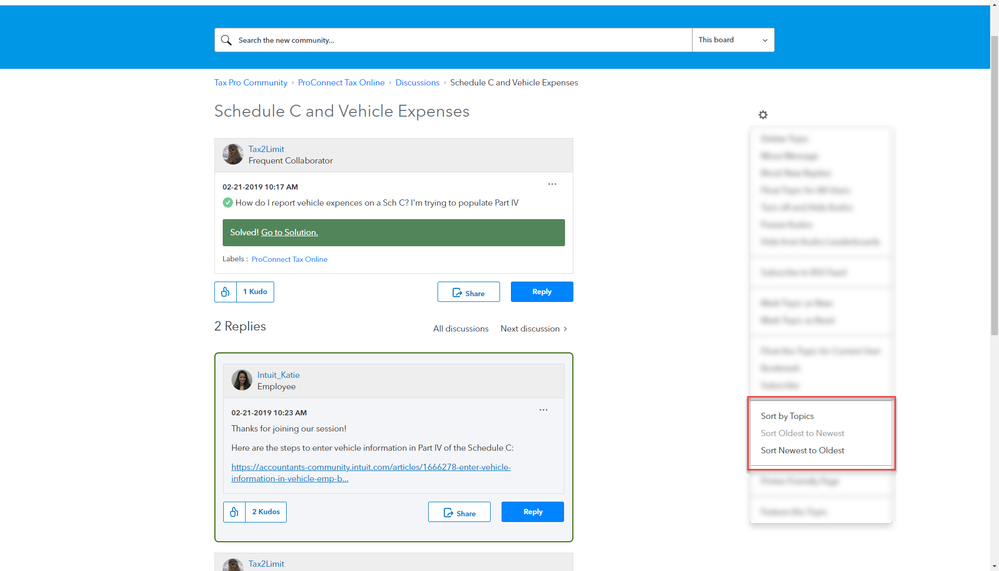This screenshot has height=571, width=999.
Task: Click 'Go to Solution.' link
Action: pyautogui.click(x=289, y=232)
